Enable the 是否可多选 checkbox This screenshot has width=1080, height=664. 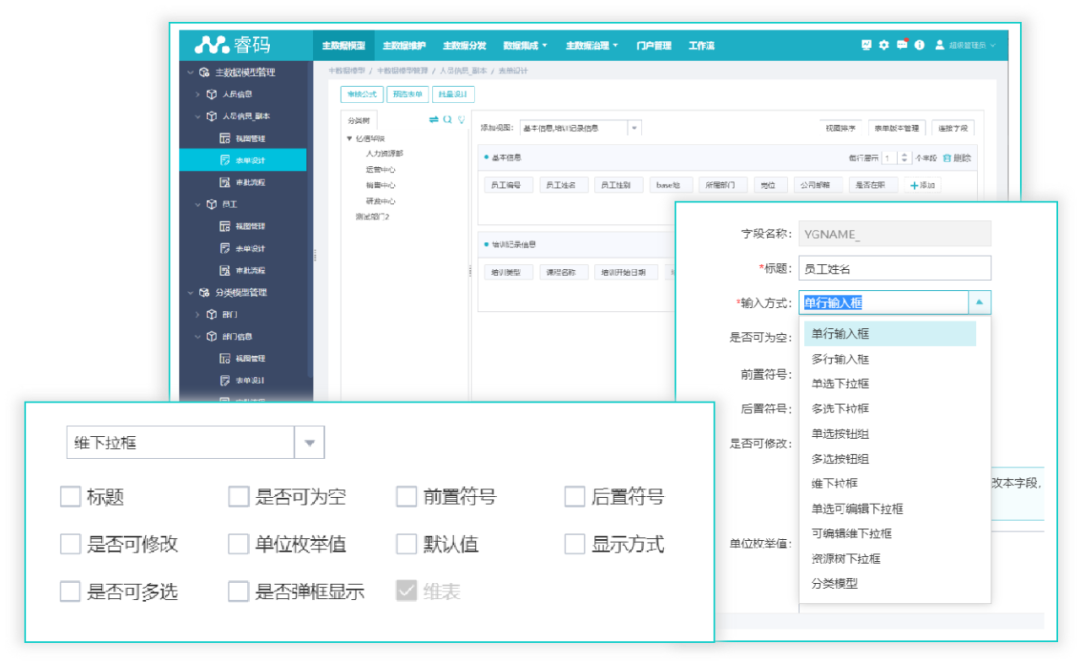(x=70, y=591)
